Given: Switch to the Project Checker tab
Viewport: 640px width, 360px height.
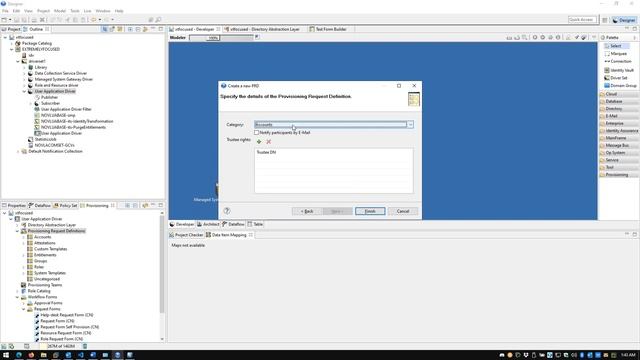Looking at the screenshot, I should [187, 235].
